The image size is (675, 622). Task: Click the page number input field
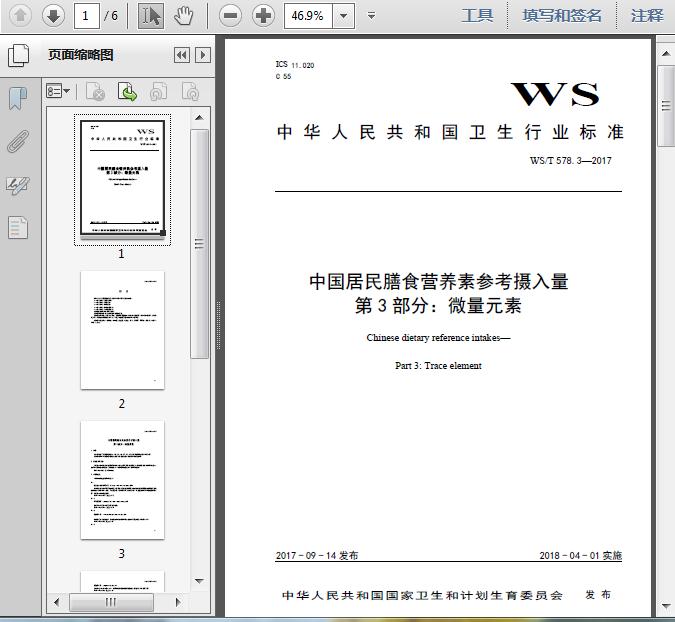pos(89,15)
